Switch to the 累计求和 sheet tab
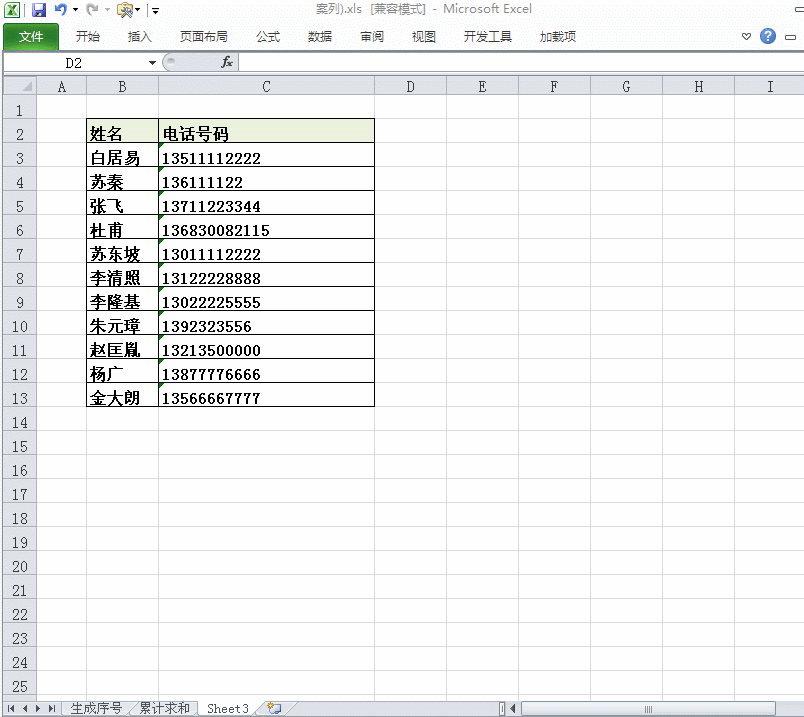Viewport: 804px width, 717px height. click(x=165, y=709)
